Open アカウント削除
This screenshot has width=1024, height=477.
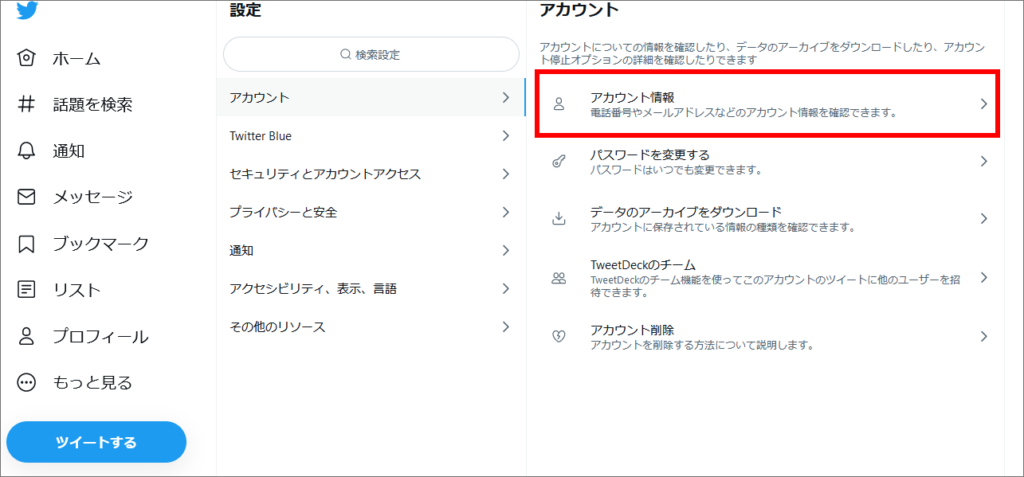click(767, 337)
